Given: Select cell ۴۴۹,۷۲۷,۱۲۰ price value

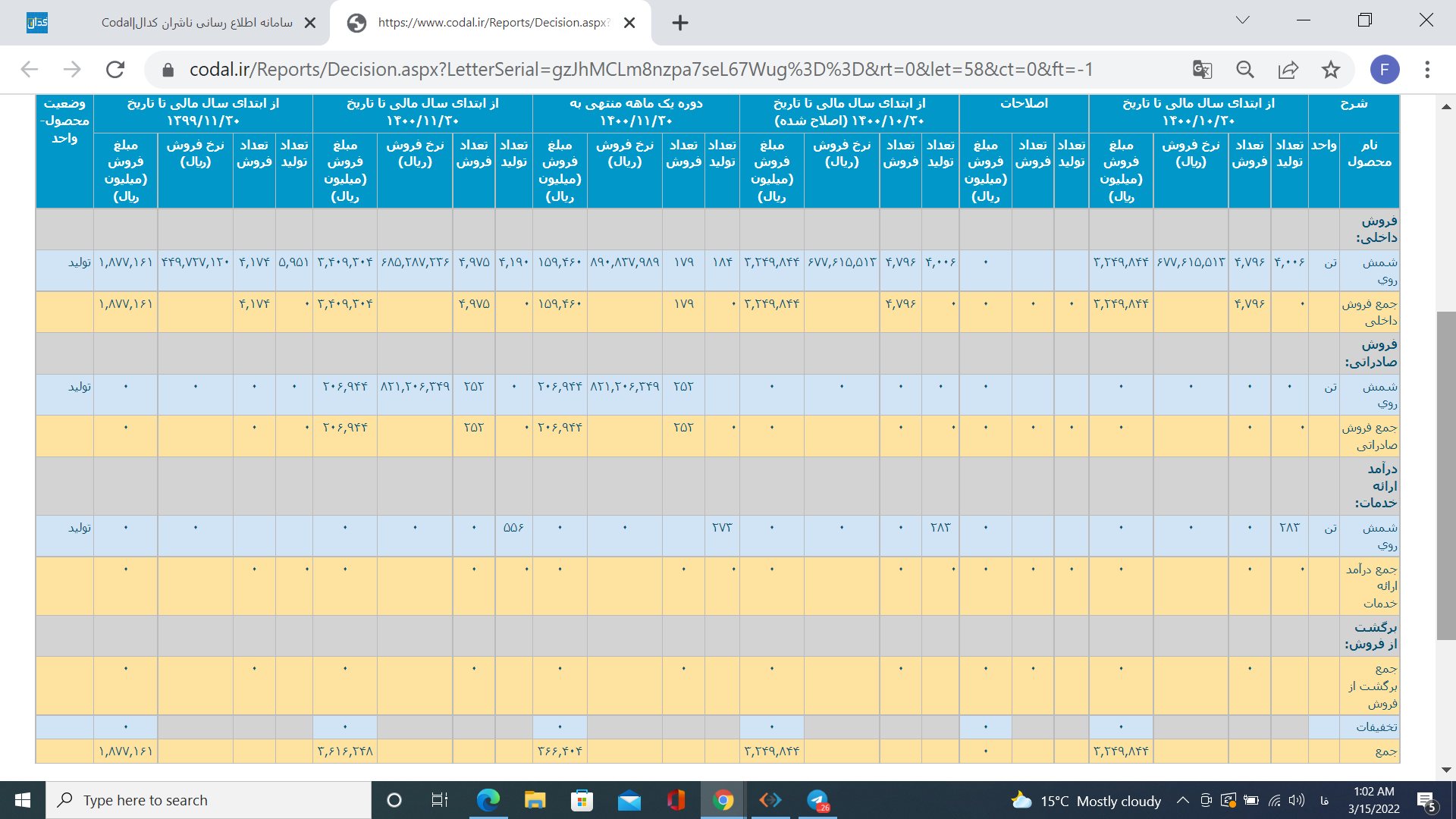Looking at the screenshot, I should tap(195, 262).
